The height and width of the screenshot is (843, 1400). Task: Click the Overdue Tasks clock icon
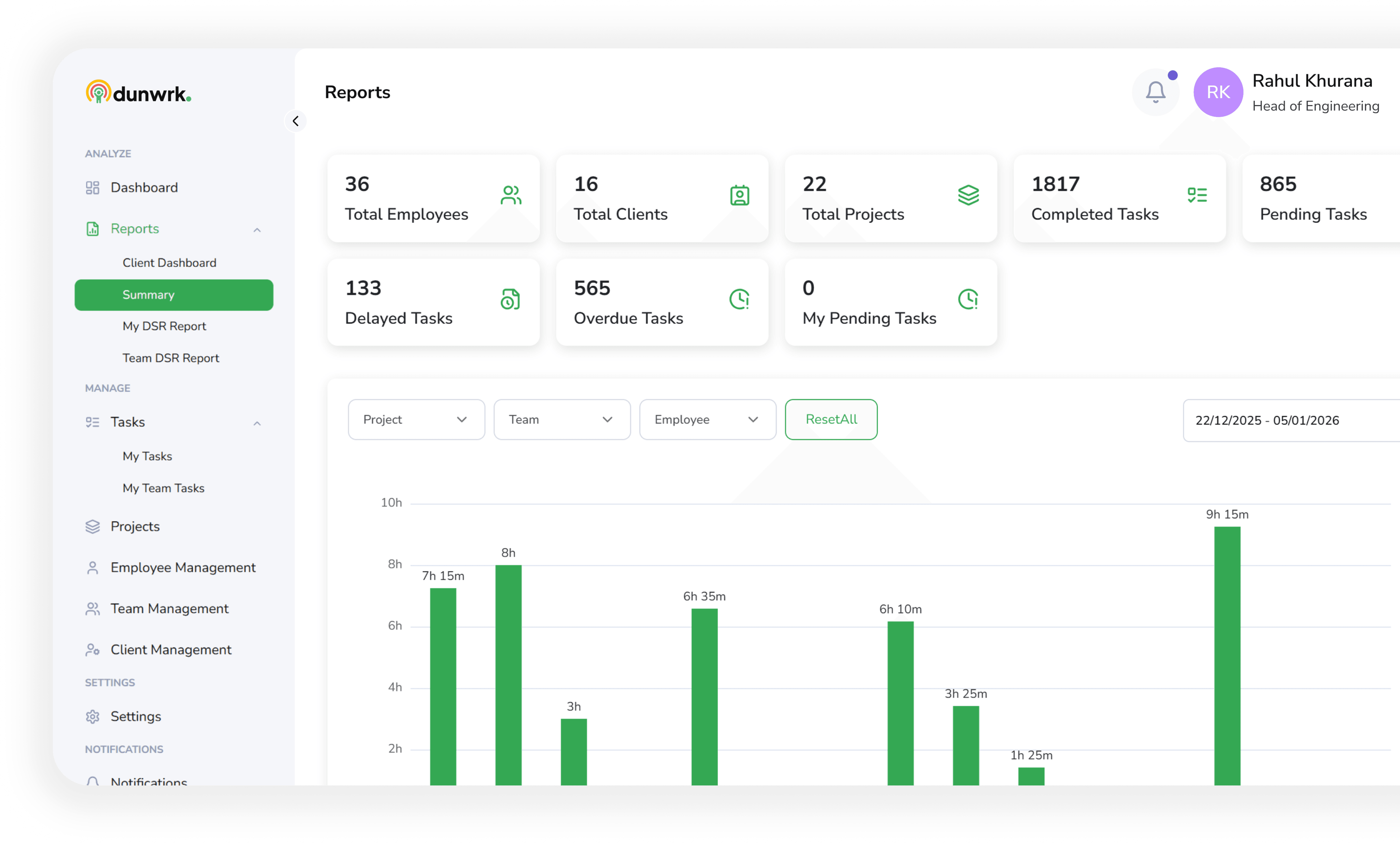click(739, 299)
